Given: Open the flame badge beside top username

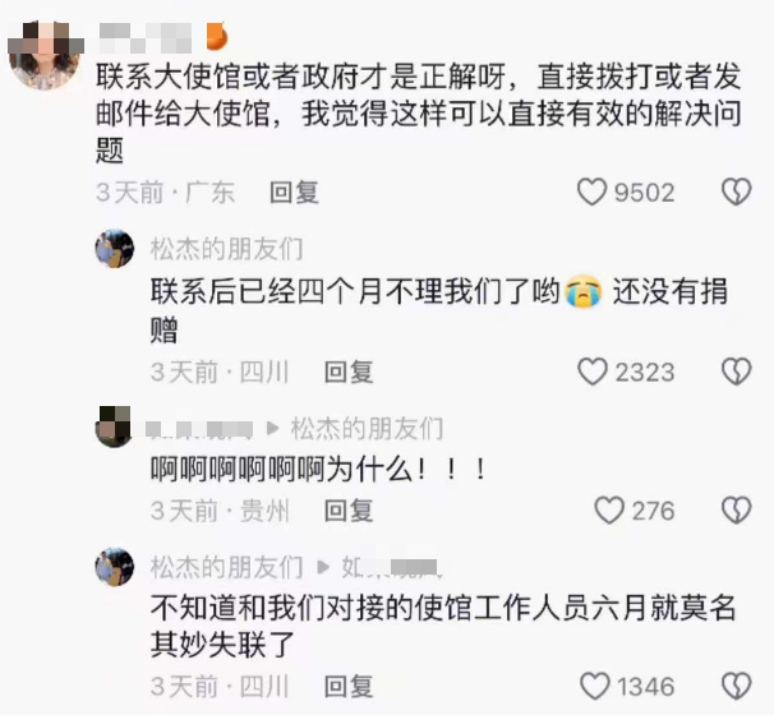Looking at the screenshot, I should tap(216, 37).
